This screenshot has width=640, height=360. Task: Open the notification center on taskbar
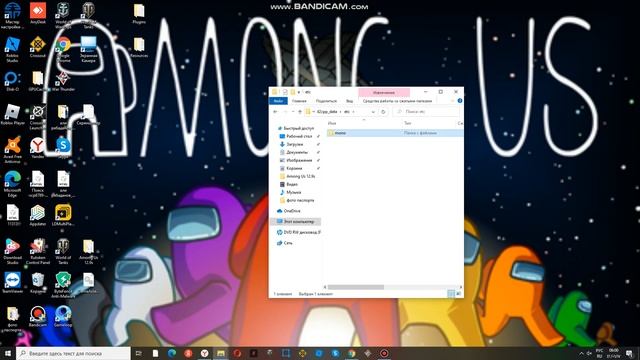tap(629, 353)
